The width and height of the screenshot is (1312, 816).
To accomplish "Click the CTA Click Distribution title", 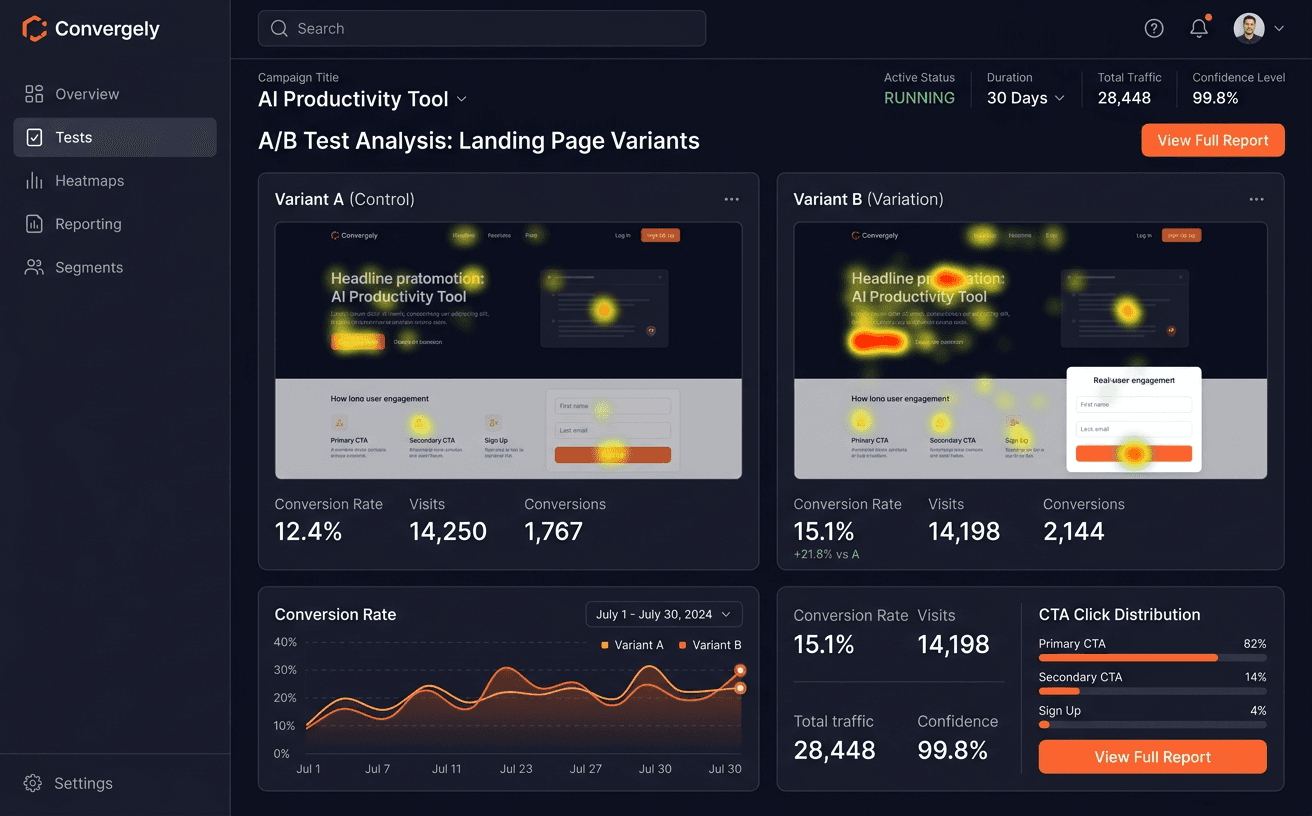I will pos(1120,615).
